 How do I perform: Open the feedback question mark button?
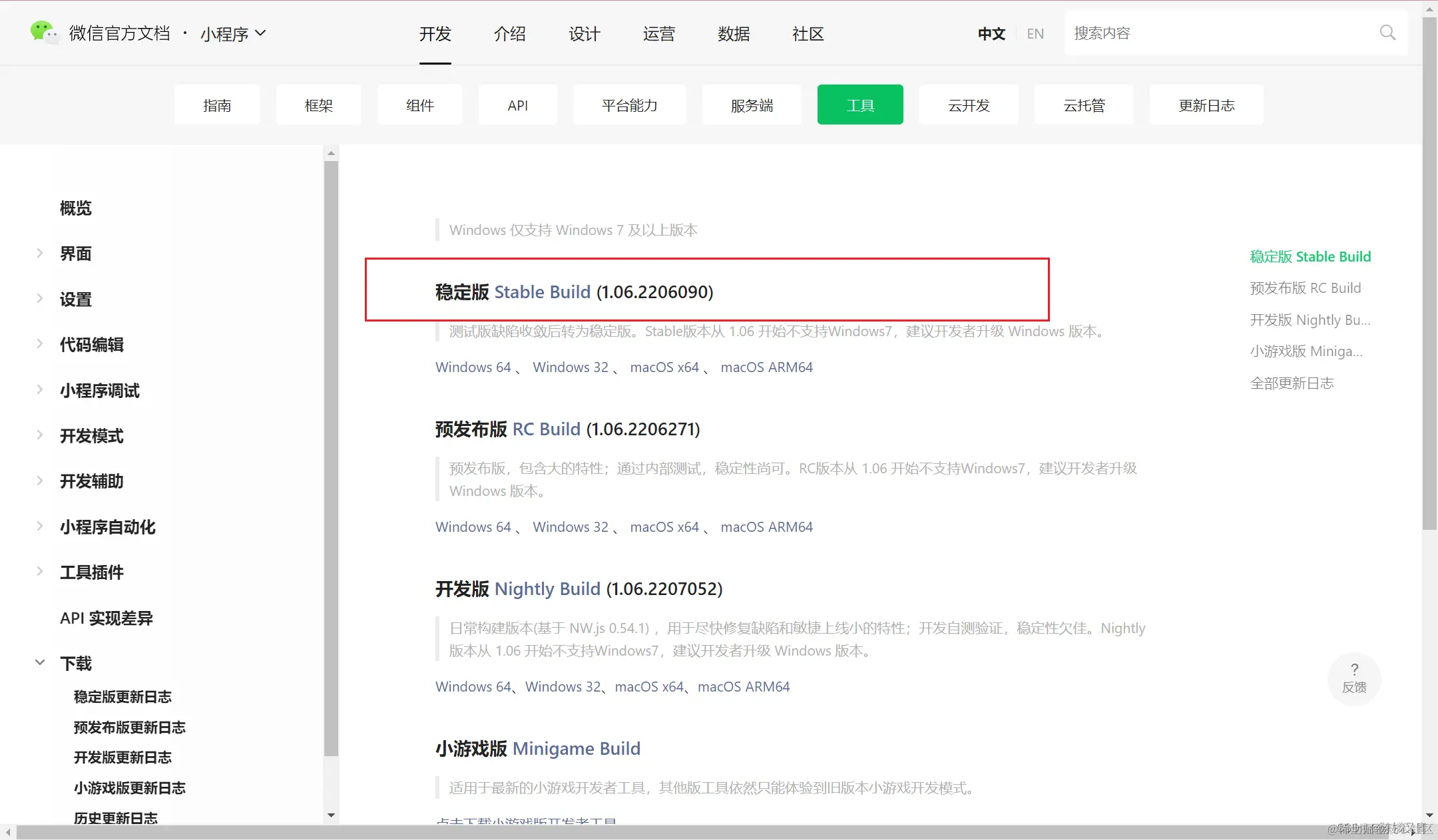pos(1354,678)
